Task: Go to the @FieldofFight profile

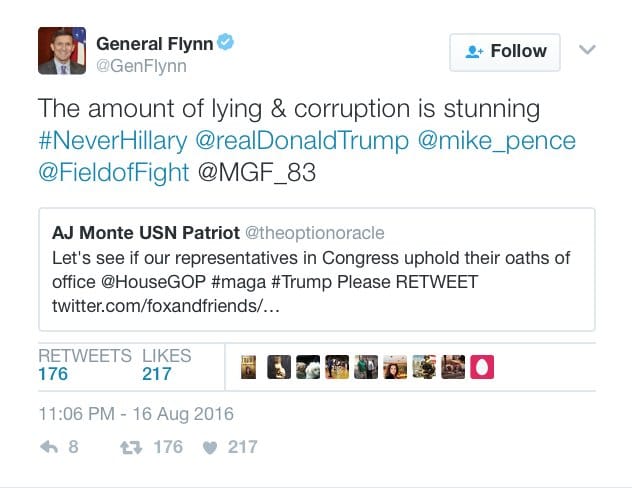Action: click(x=113, y=172)
